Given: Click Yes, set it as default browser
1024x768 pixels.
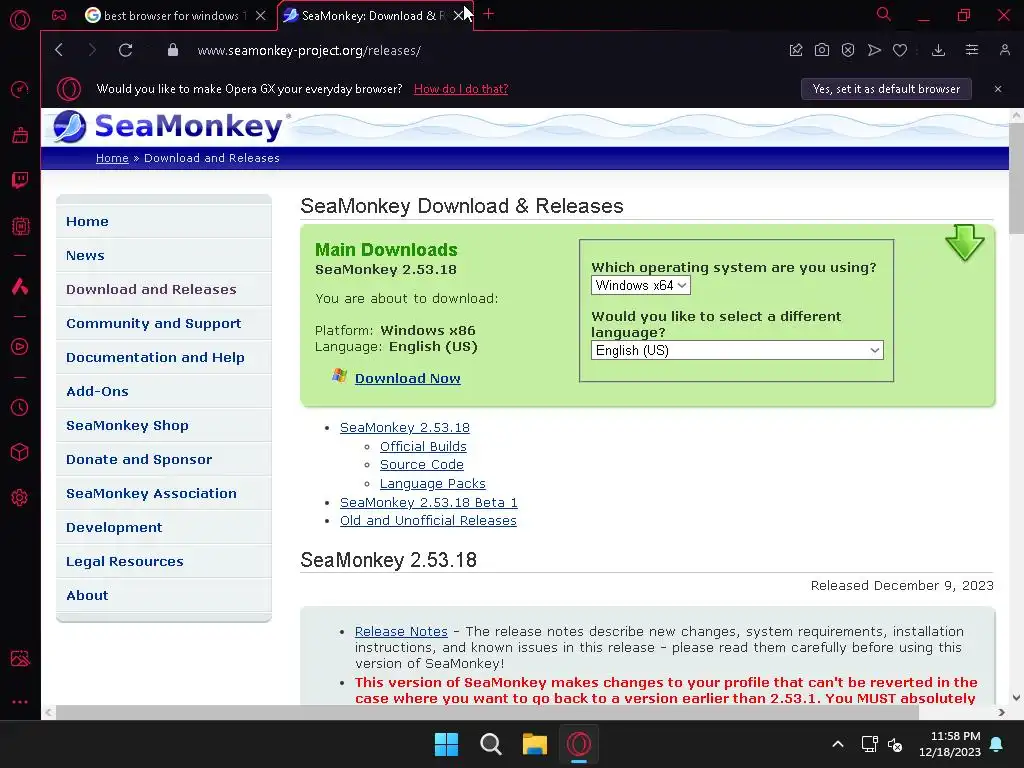Looking at the screenshot, I should tap(886, 89).
